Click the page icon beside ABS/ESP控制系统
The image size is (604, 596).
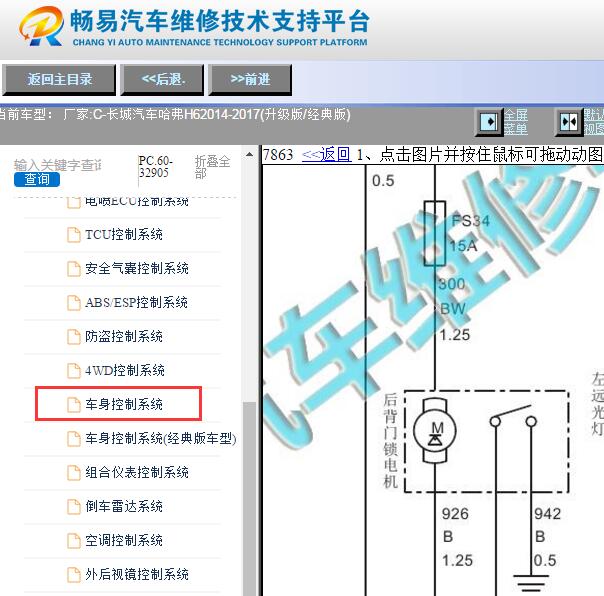pyautogui.click(x=74, y=303)
